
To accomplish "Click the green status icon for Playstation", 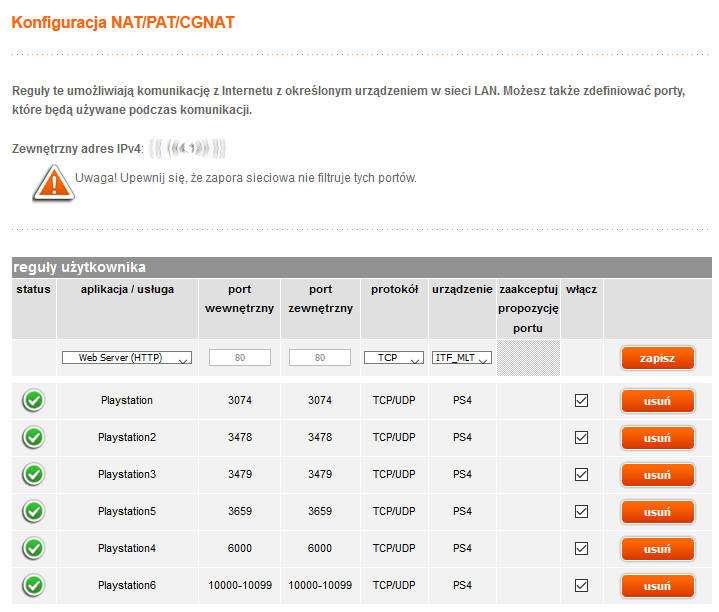I will (33, 400).
